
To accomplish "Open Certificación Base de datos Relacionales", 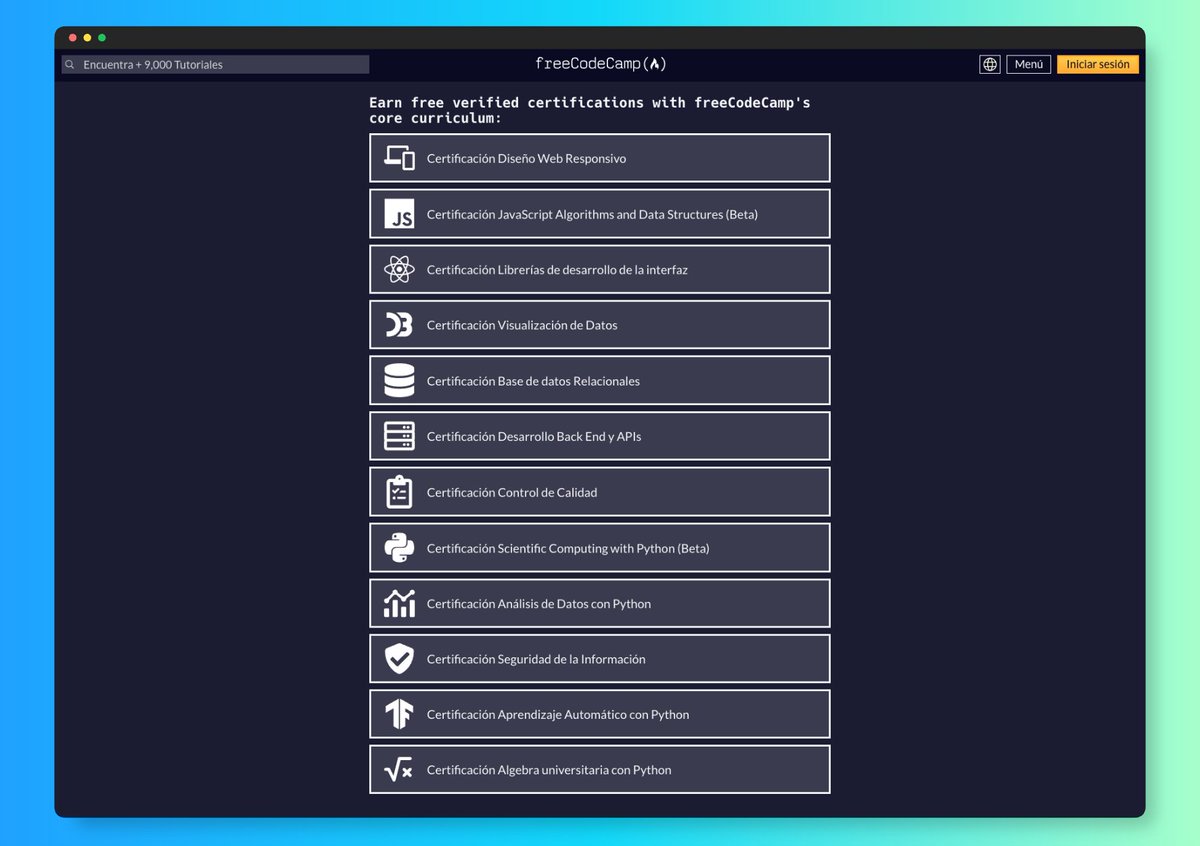I will (600, 381).
